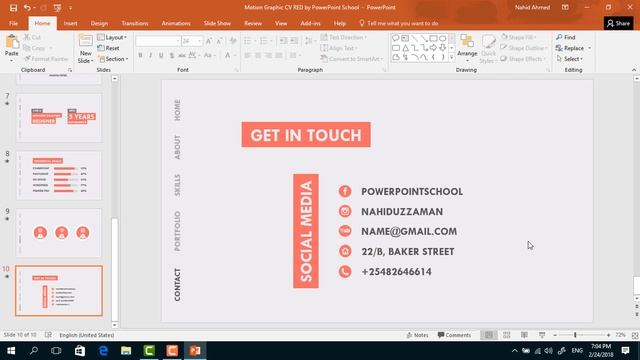Click the Save icon in quick access toolbar
The image size is (640, 360).
13,8
